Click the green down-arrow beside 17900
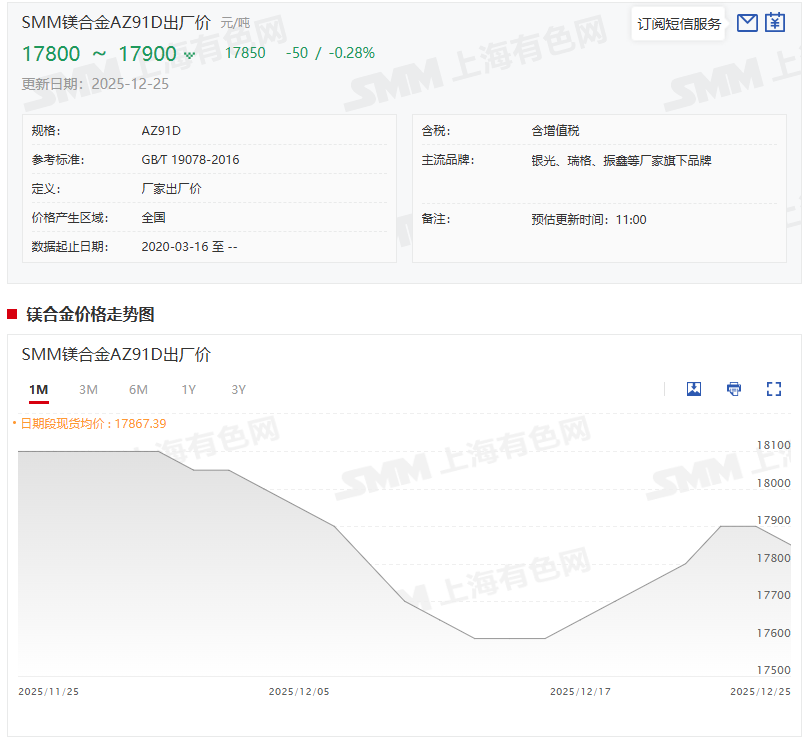This screenshot has width=805, height=744. (190, 55)
